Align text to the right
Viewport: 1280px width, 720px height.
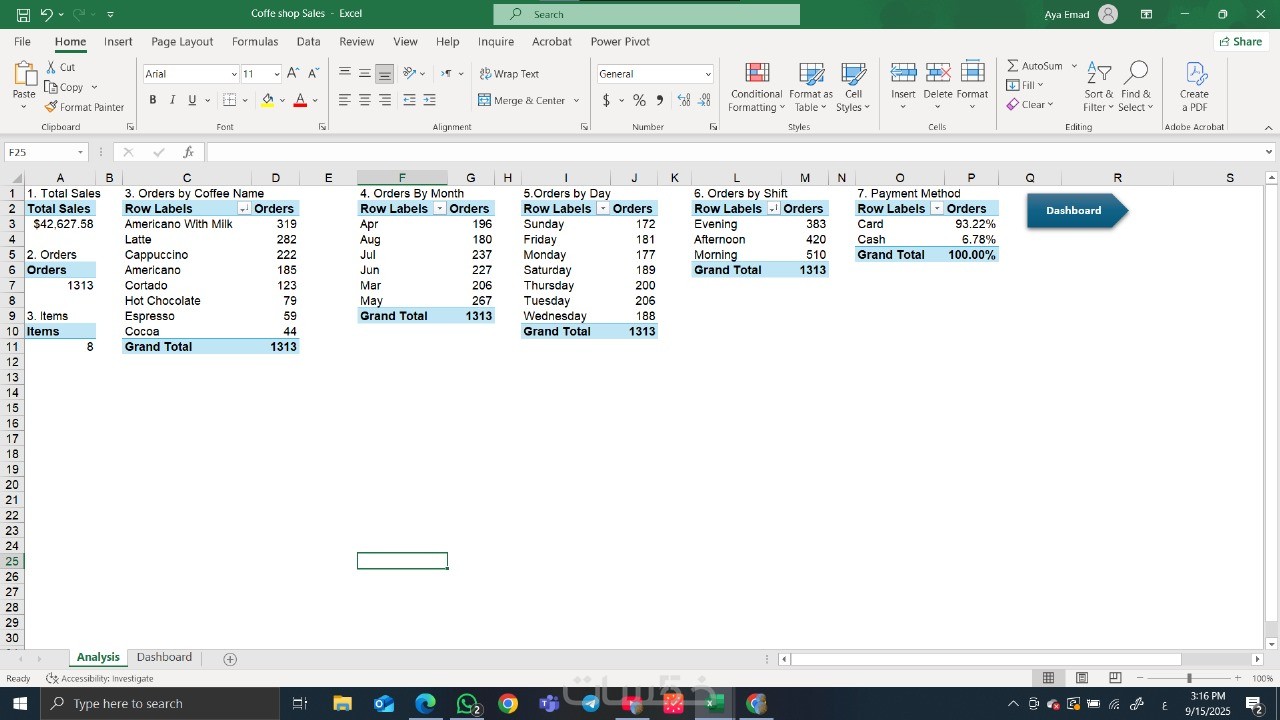385,100
